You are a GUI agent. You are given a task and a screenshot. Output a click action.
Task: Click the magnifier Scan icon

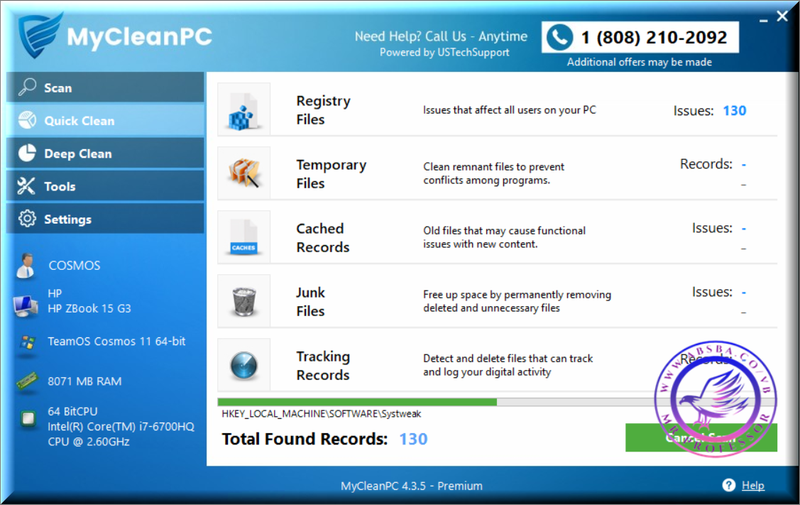pos(27,87)
